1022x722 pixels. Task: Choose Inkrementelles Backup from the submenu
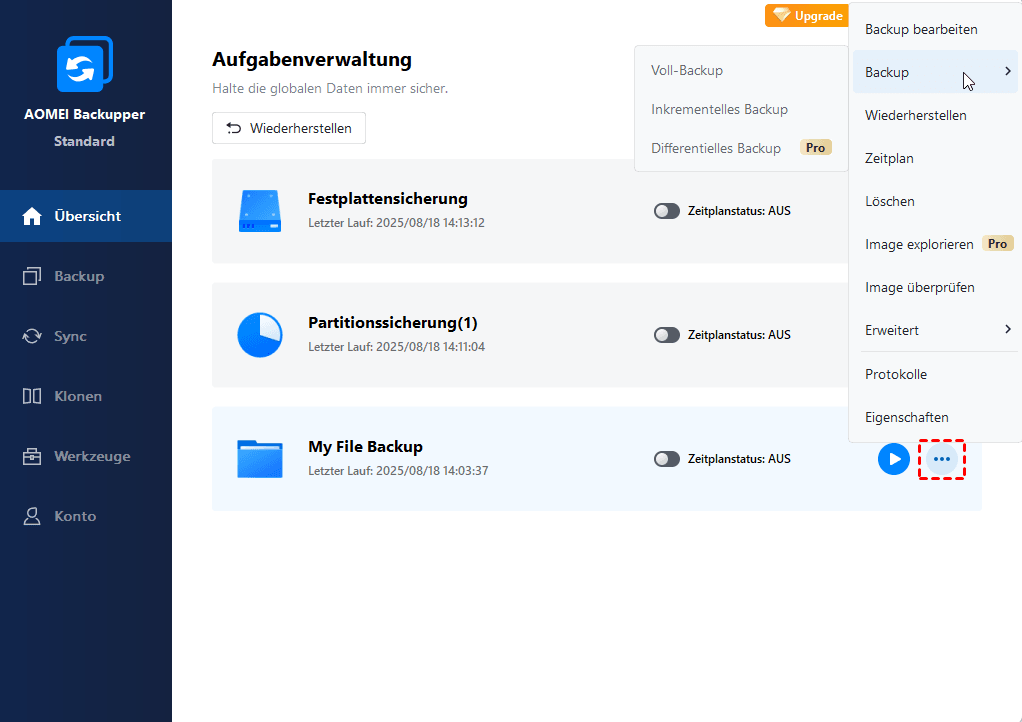[x=742, y=109]
